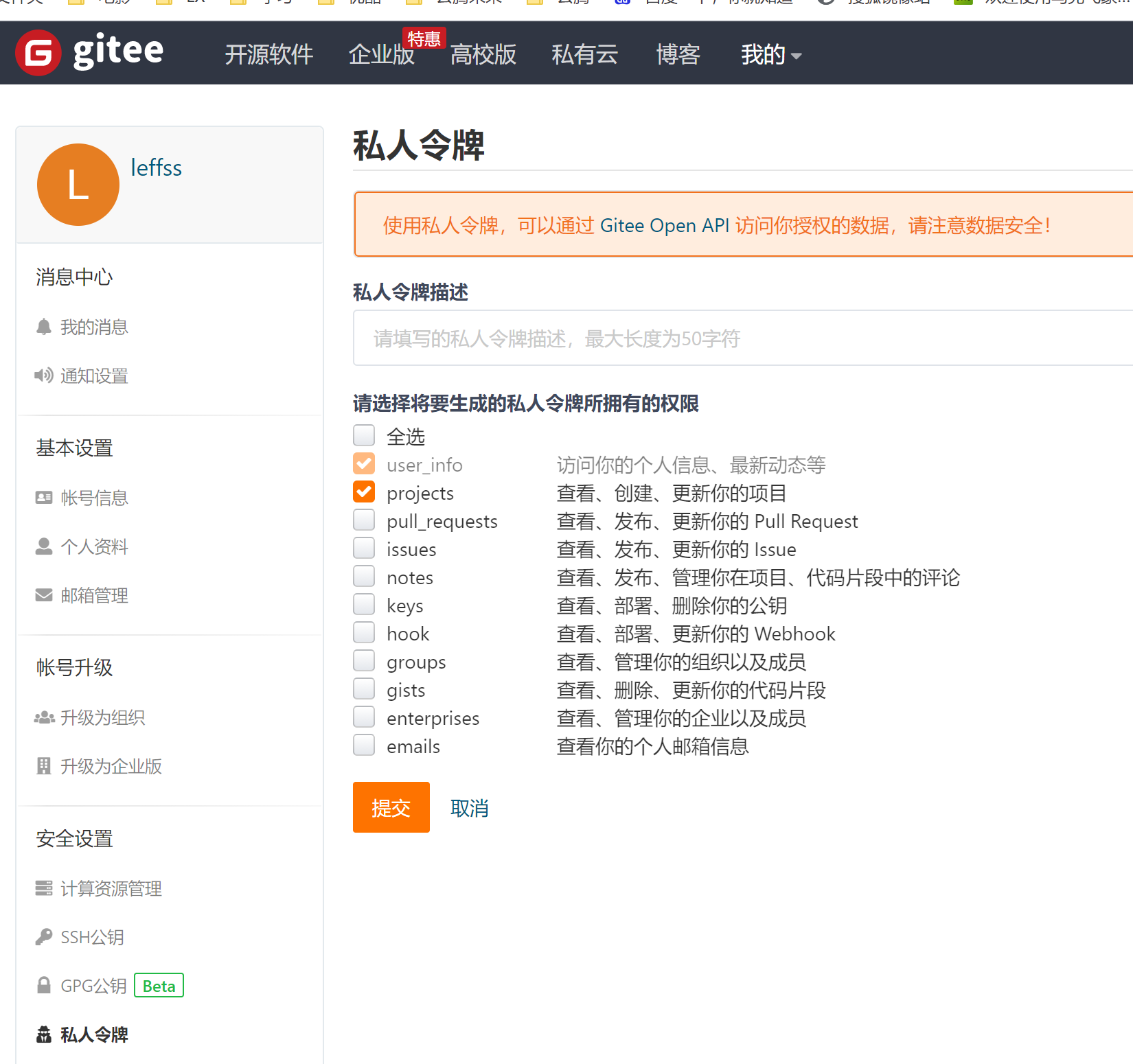Enable the notes permission checkbox

point(364,576)
